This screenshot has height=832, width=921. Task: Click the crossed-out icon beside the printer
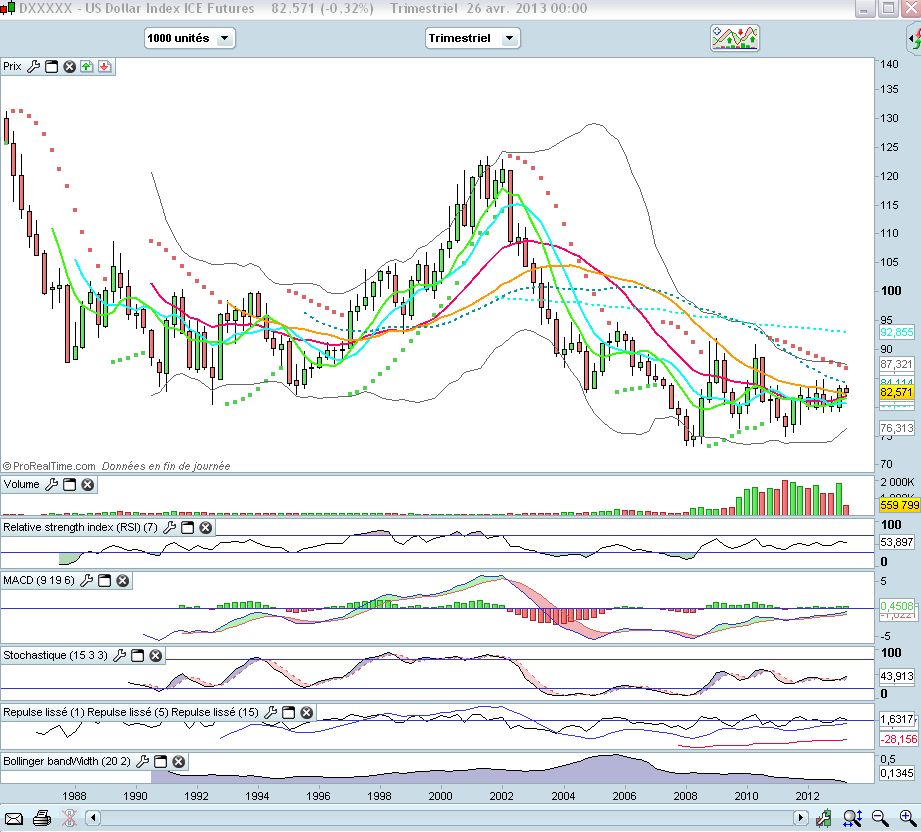pyautogui.click(x=69, y=818)
